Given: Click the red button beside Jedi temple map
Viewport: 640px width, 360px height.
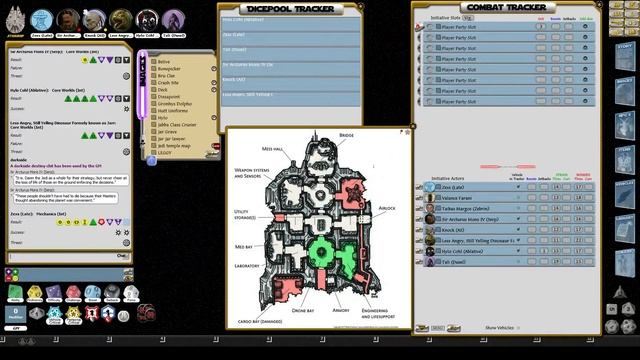Looking at the screenshot, I should (x=216, y=146).
